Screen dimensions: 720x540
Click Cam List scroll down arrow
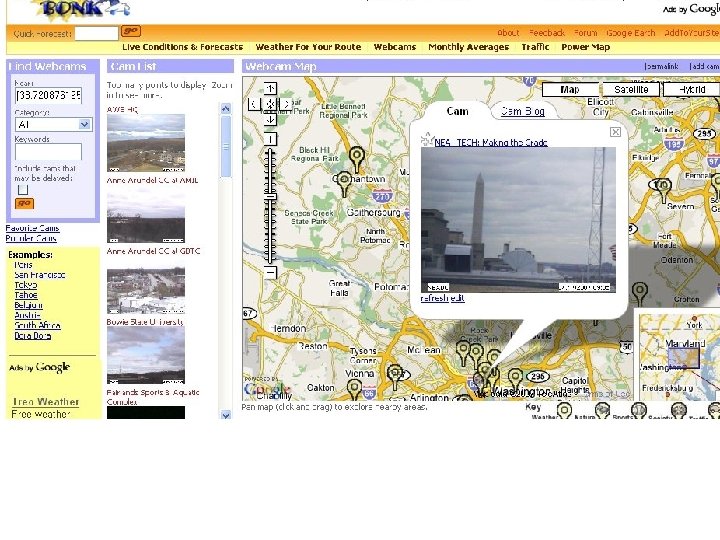pos(225,415)
